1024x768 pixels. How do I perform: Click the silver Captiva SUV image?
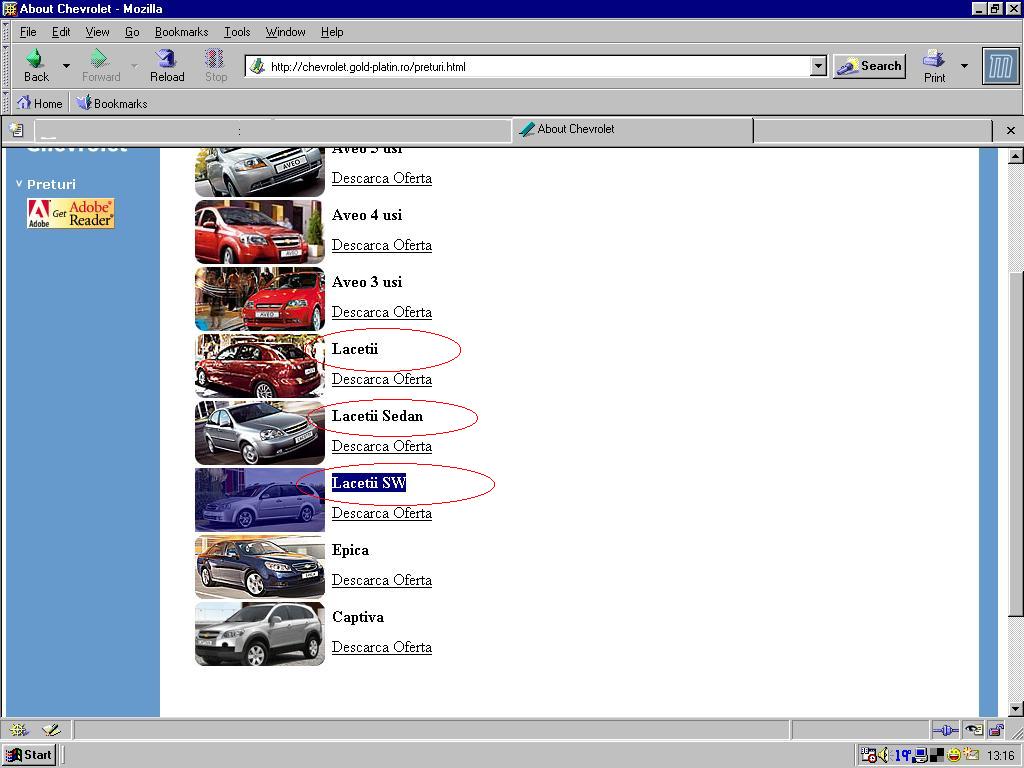(x=260, y=634)
